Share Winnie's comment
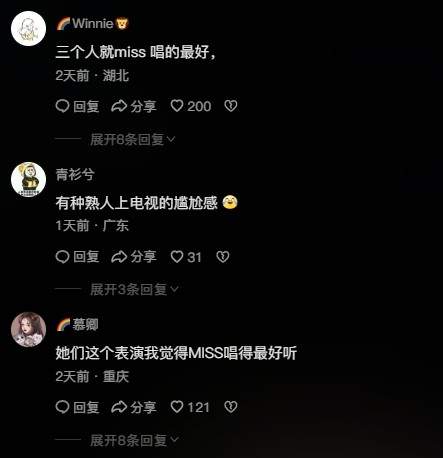Screen dimensions: 443x458 (133, 106)
